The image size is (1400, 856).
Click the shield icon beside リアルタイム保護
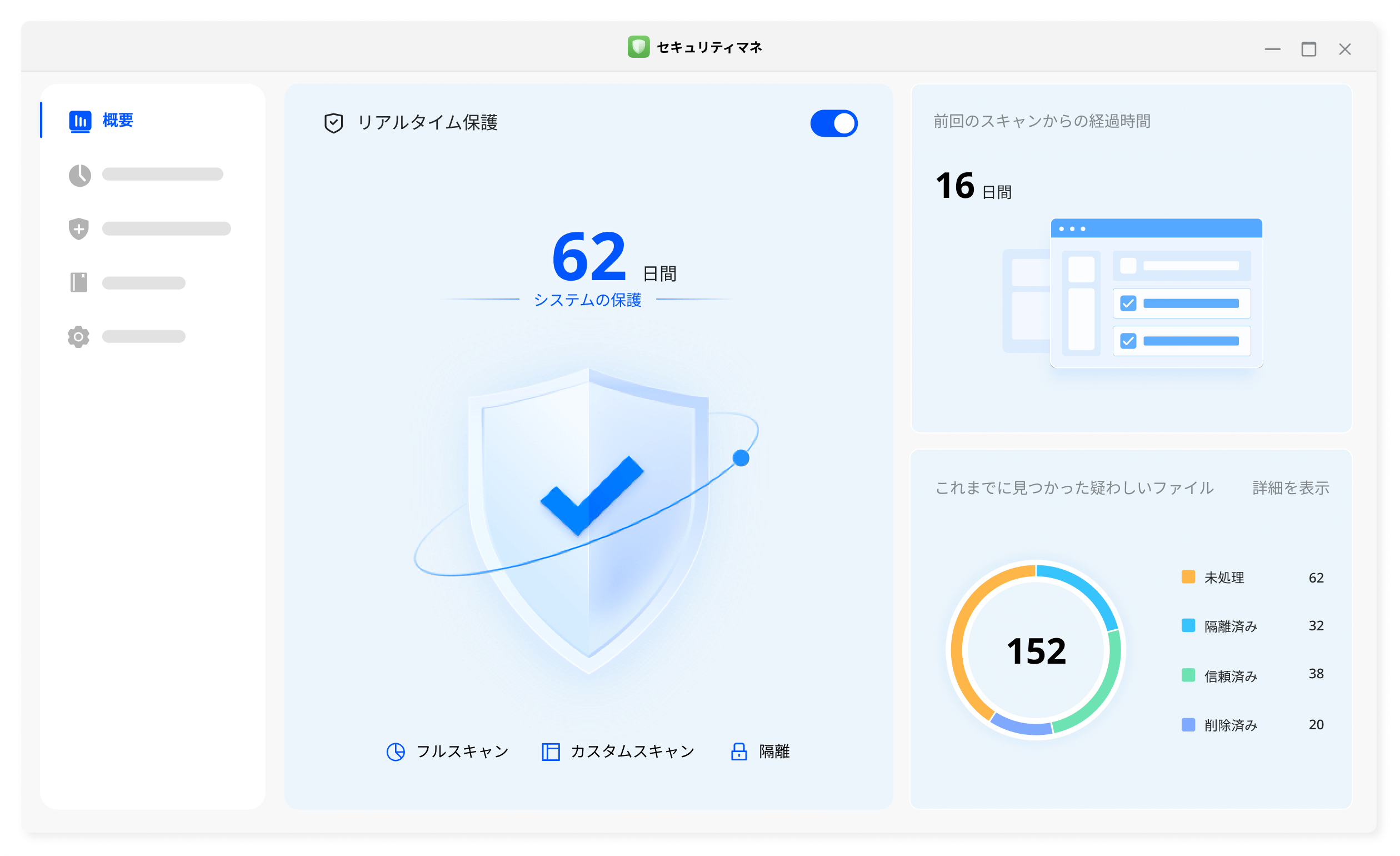[333, 123]
